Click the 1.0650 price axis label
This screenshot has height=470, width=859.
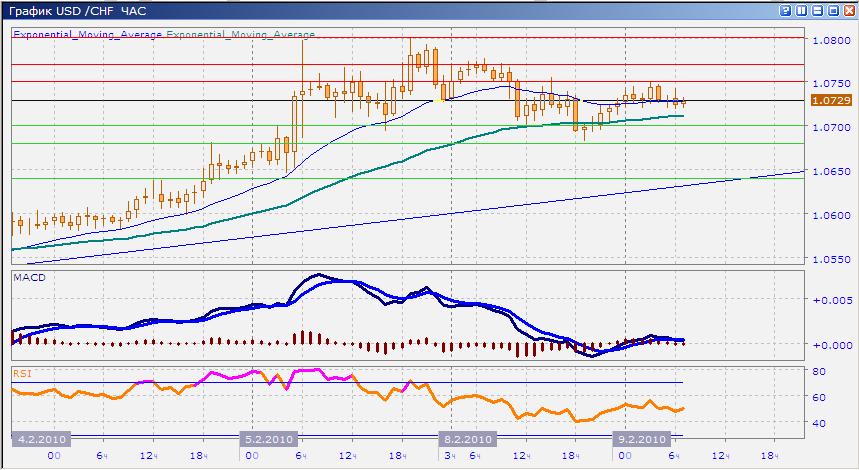click(831, 171)
